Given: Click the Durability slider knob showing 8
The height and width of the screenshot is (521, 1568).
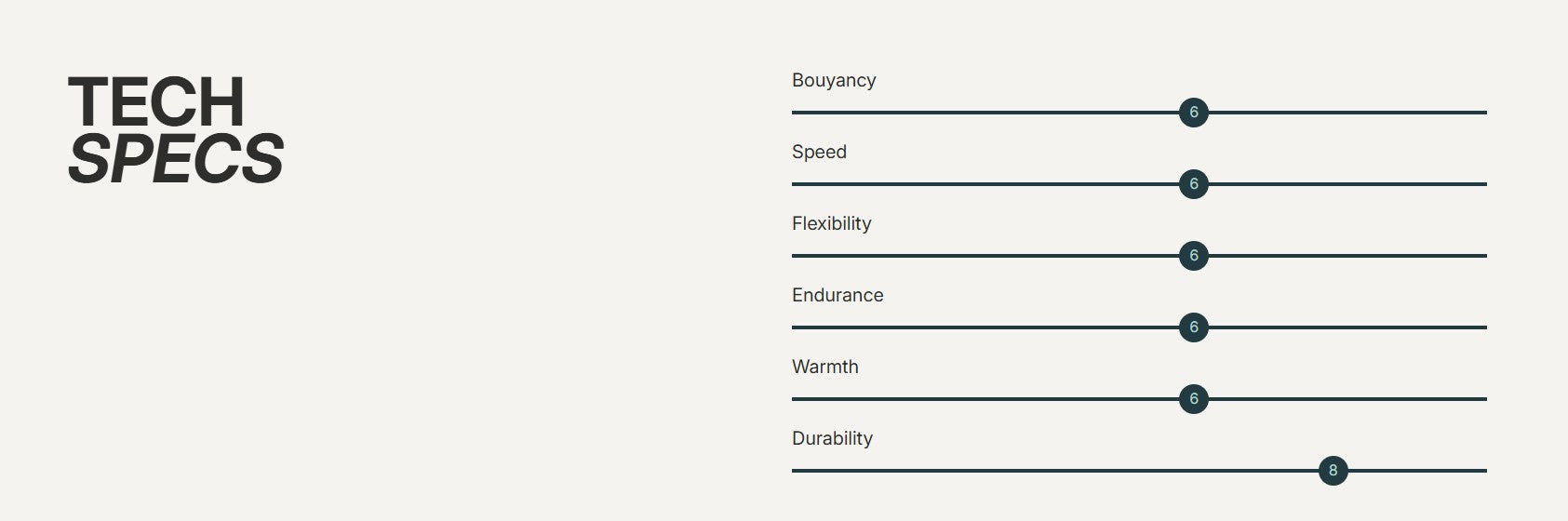Looking at the screenshot, I should click(x=1333, y=471).
